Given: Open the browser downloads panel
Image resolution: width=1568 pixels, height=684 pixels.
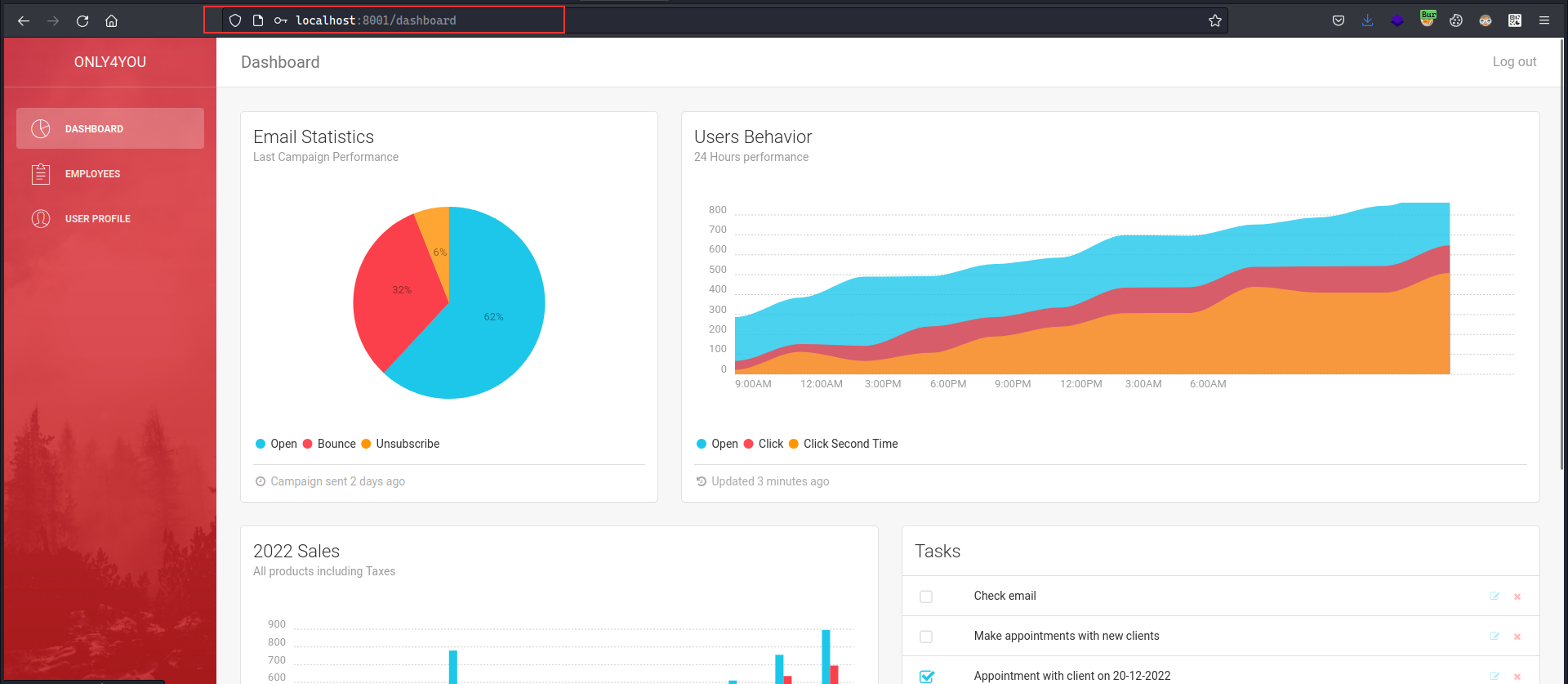Looking at the screenshot, I should pyautogui.click(x=1368, y=20).
